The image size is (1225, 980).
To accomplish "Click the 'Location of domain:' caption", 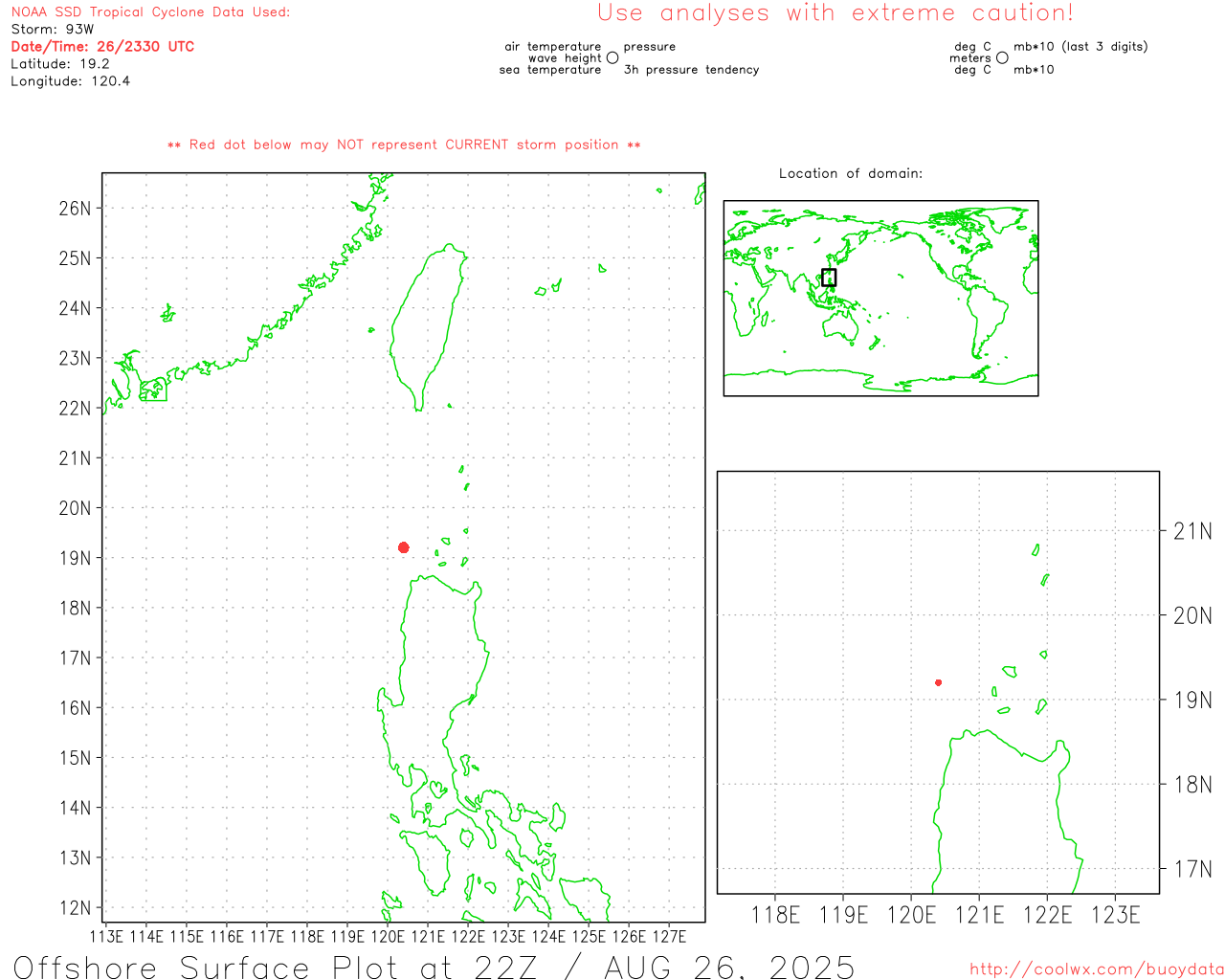I will [851, 173].
